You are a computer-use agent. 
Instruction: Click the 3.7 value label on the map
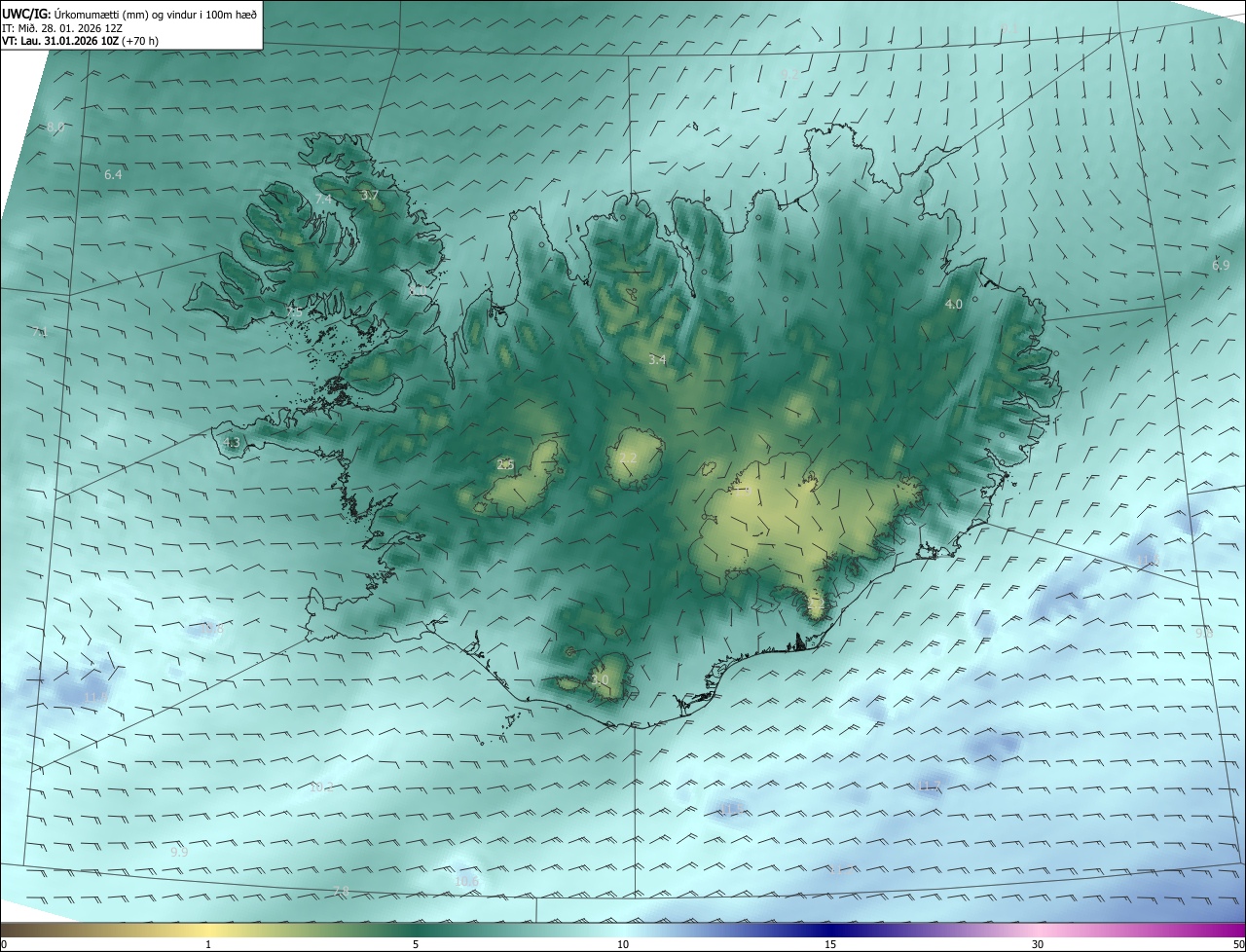[x=369, y=196]
